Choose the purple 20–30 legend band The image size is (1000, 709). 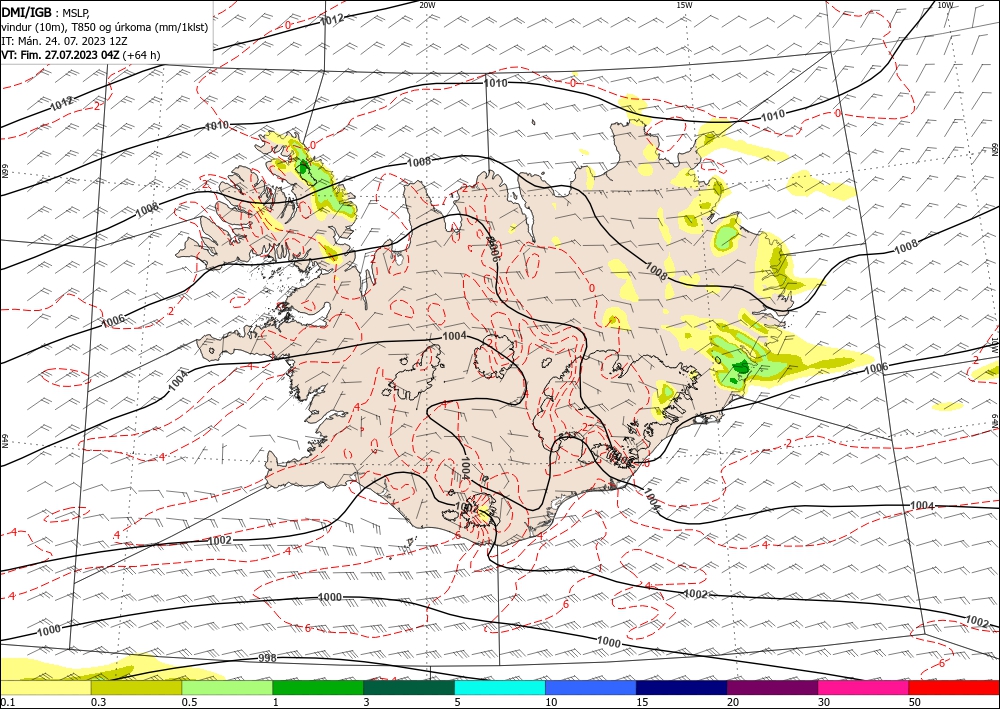tap(772, 687)
